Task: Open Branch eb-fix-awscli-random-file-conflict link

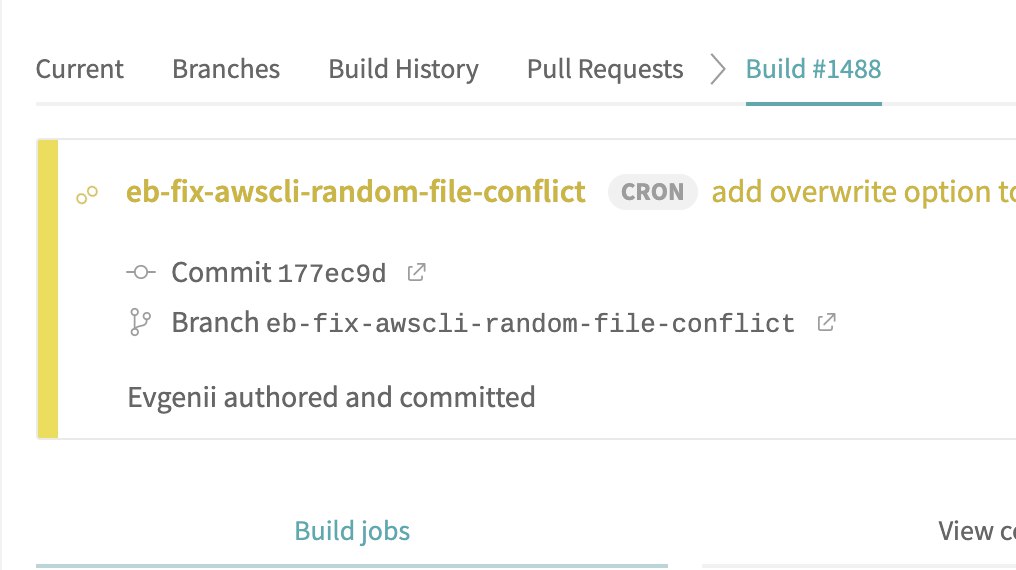Action: coord(483,323)
